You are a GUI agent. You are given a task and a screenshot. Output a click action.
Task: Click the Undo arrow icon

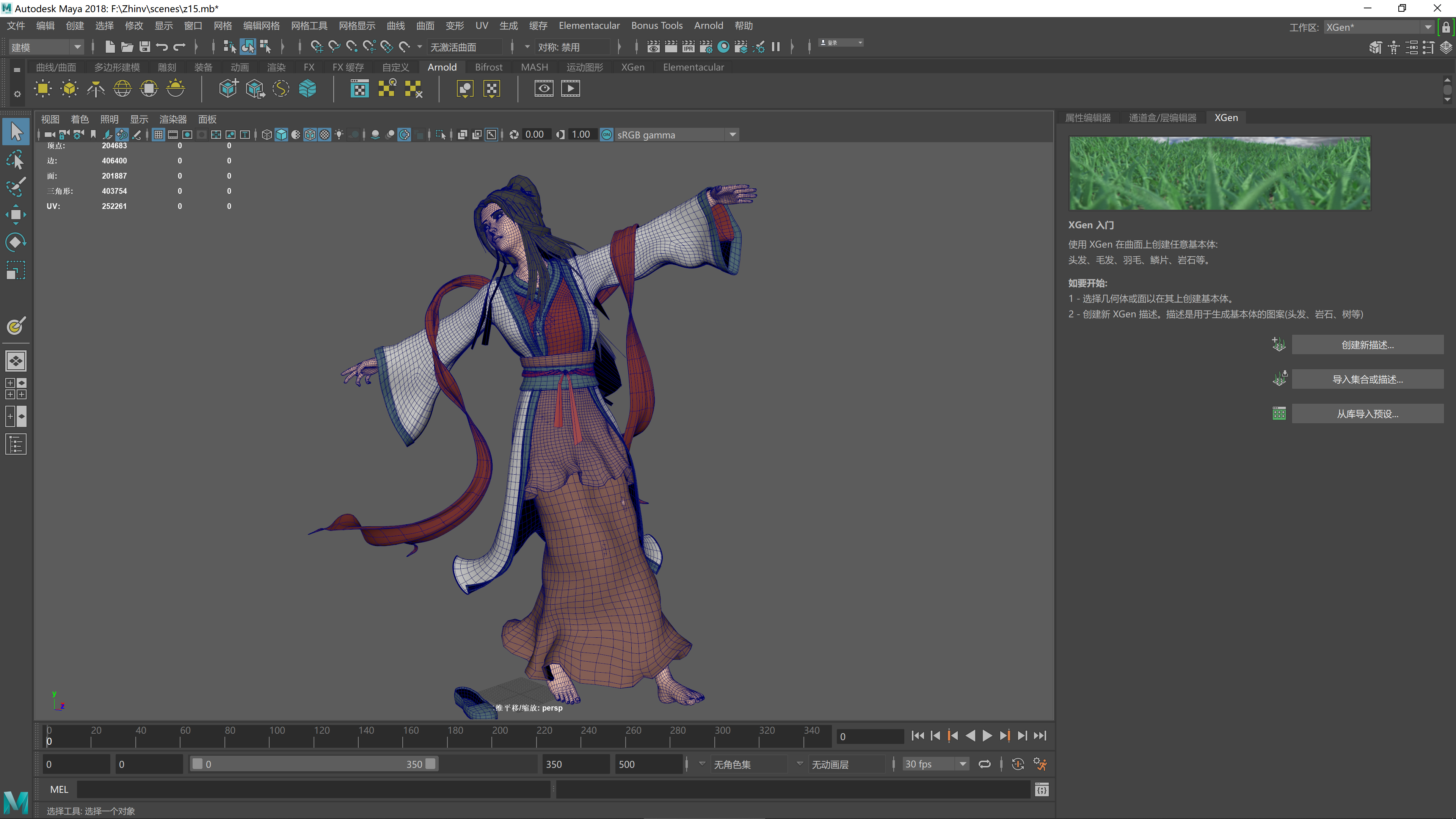pyautogui.click(x=162, y=47)
